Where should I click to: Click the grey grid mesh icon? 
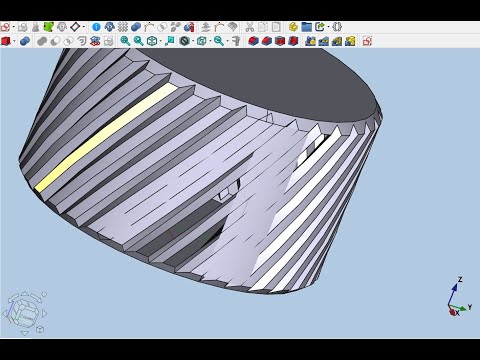point(123,27)
